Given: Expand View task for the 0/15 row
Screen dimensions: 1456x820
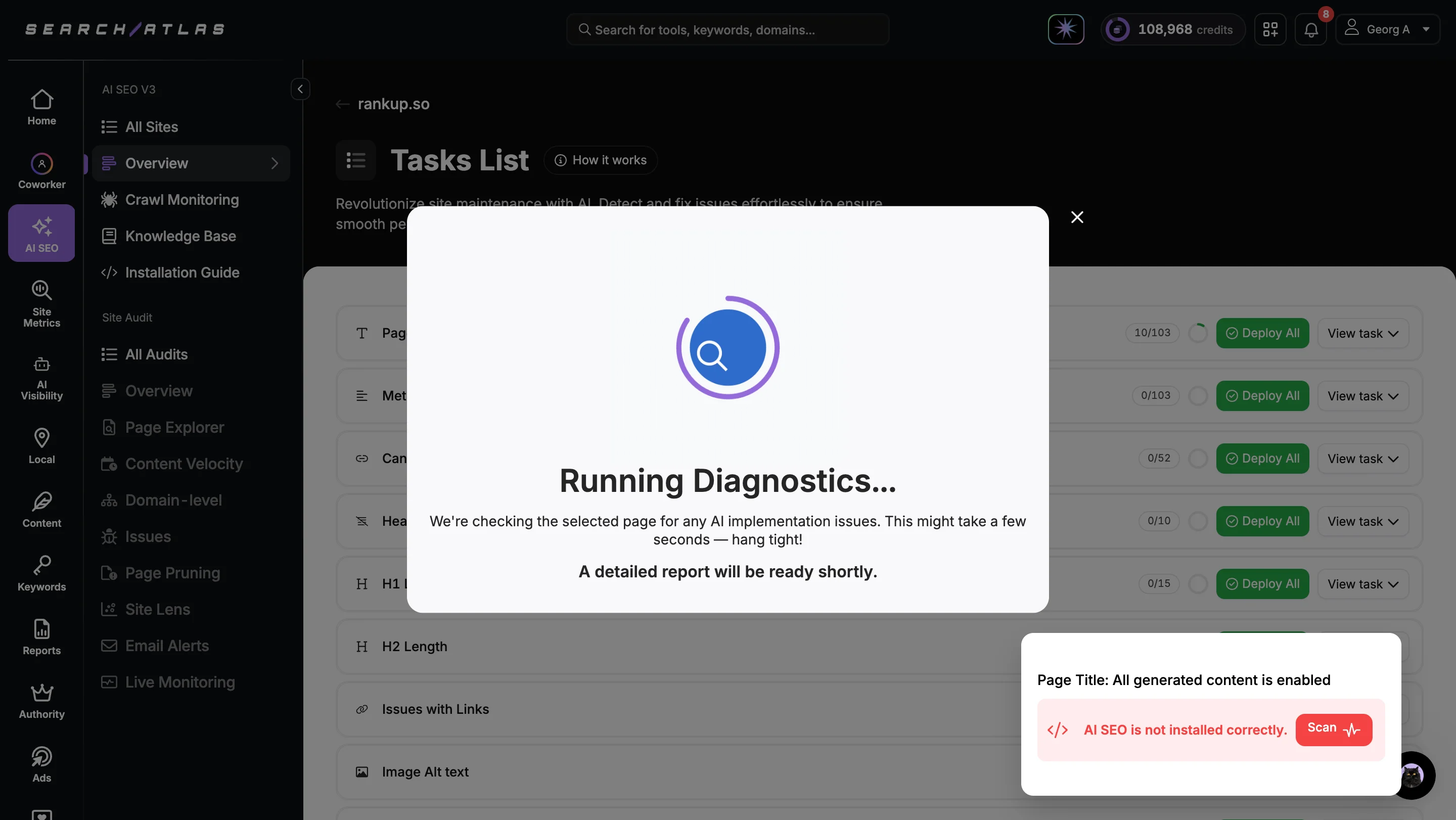Looking at the screenshot, I should [1363, 584].
